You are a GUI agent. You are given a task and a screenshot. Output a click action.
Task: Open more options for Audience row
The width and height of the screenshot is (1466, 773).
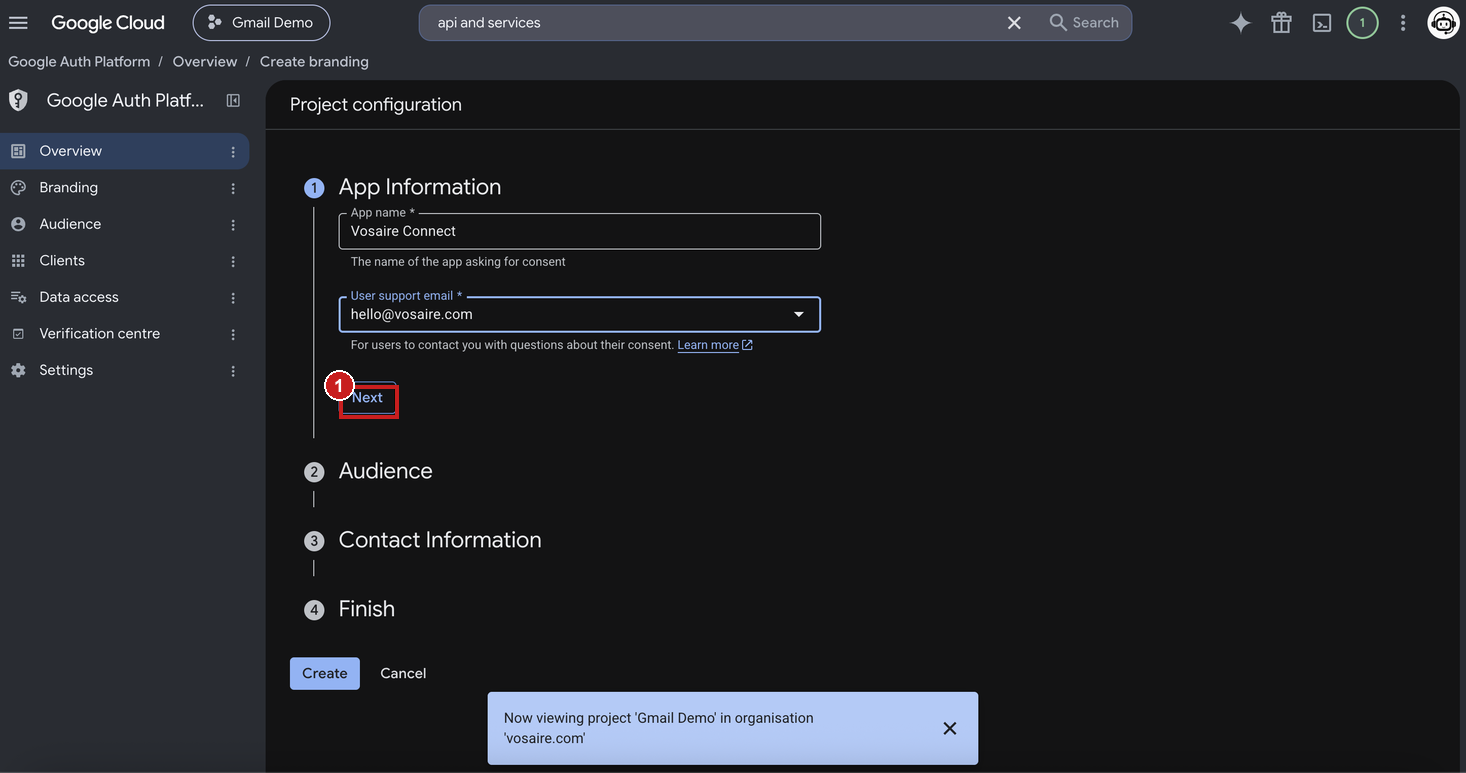(x=233, y=225)
